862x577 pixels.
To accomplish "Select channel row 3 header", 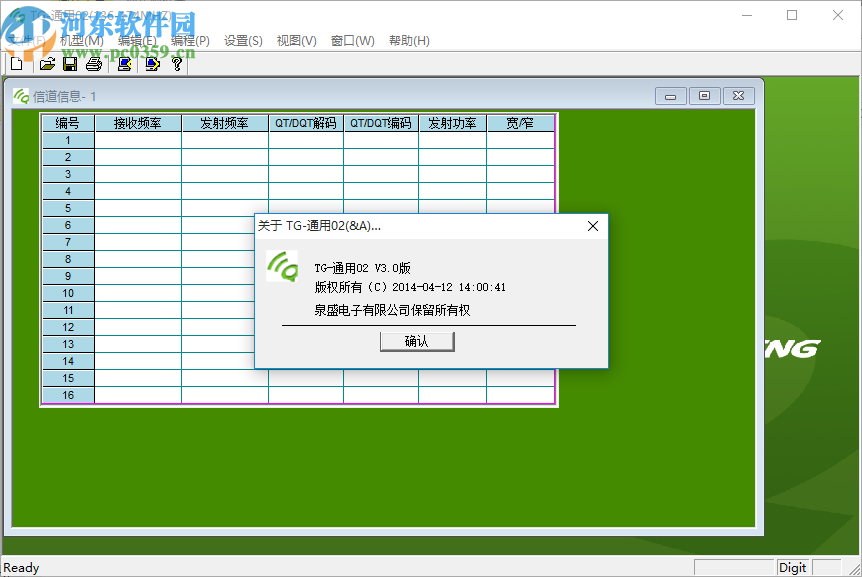I will pyautogui.click(x=68, y=174).
